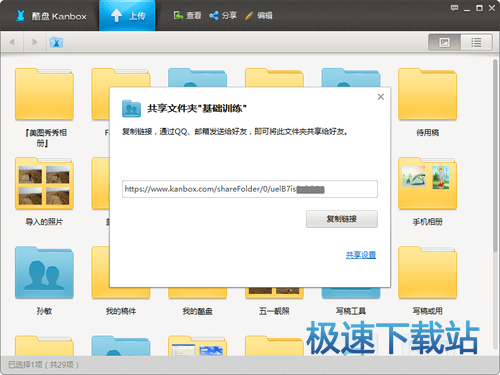Go back with the left arrow
Screen dimensions: 500x375
pyautogui.click(x=12, y=42)
